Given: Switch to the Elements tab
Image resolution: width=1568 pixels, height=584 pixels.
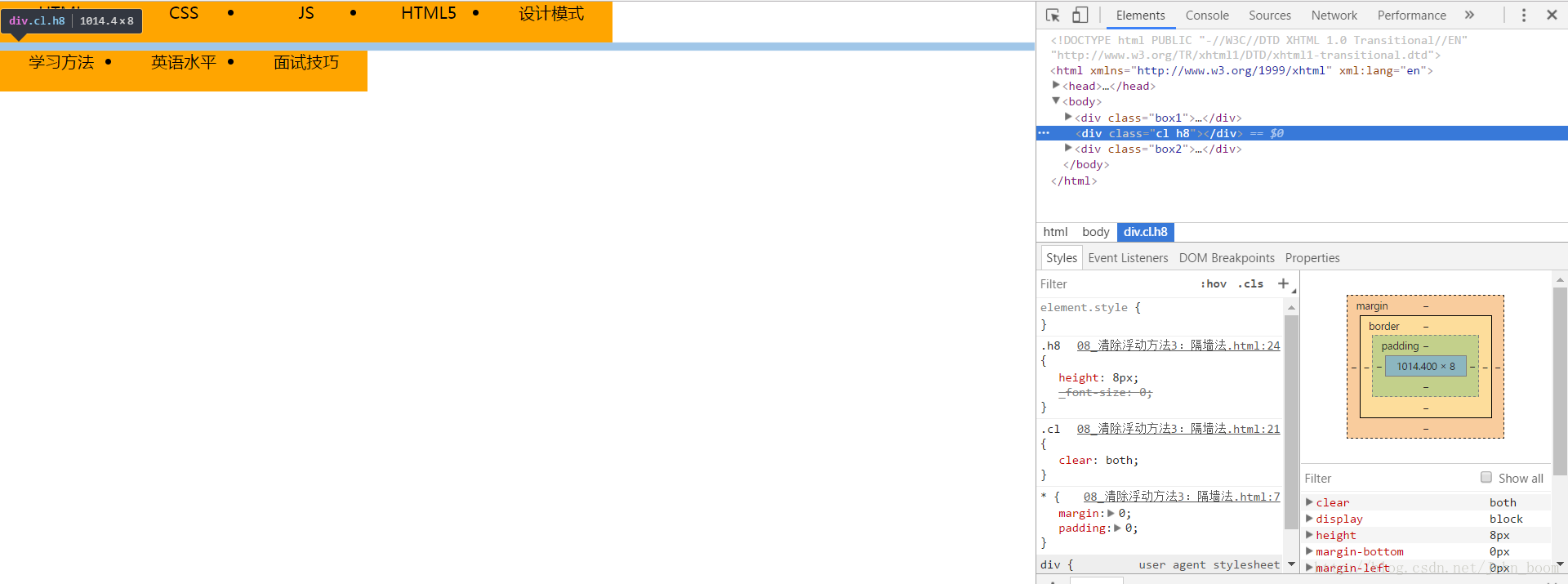Looking at the screenshot, I should click(1140, 15).
